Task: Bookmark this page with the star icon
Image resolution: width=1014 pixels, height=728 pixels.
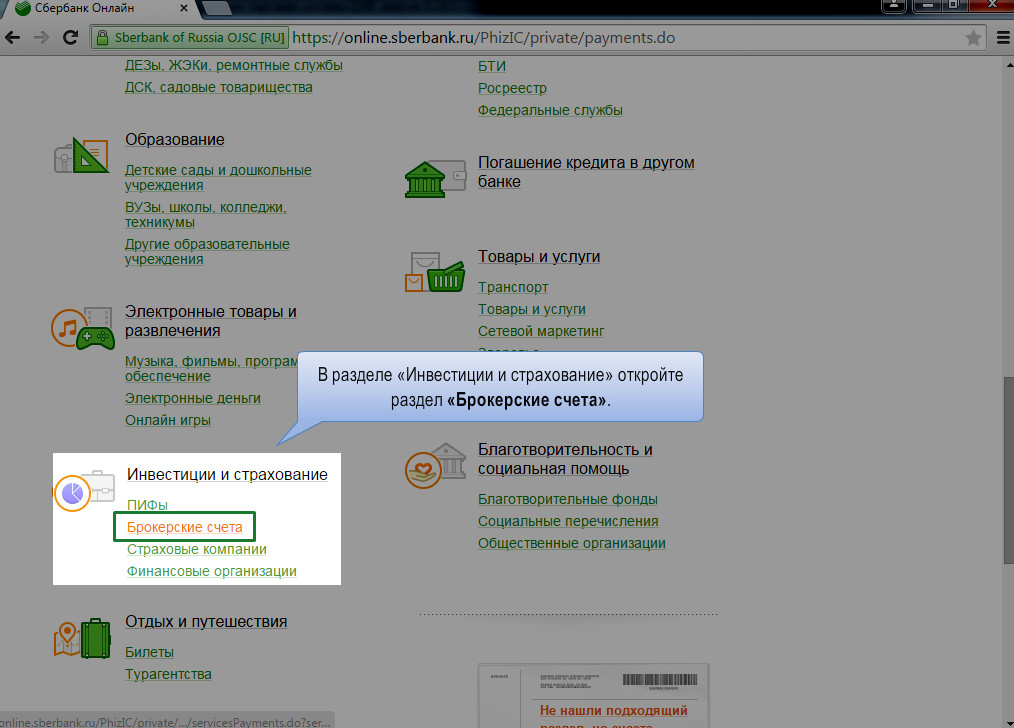Action: [972, 38]
